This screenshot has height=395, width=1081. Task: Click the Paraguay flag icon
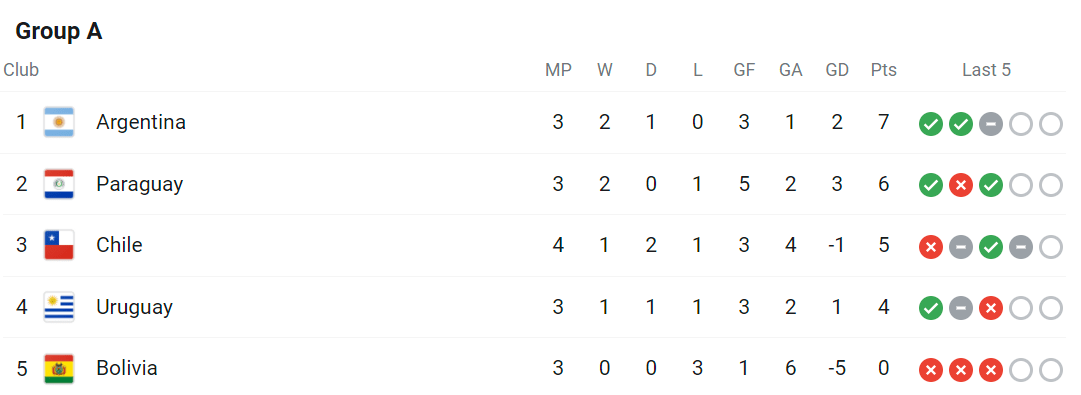[59, 184]
